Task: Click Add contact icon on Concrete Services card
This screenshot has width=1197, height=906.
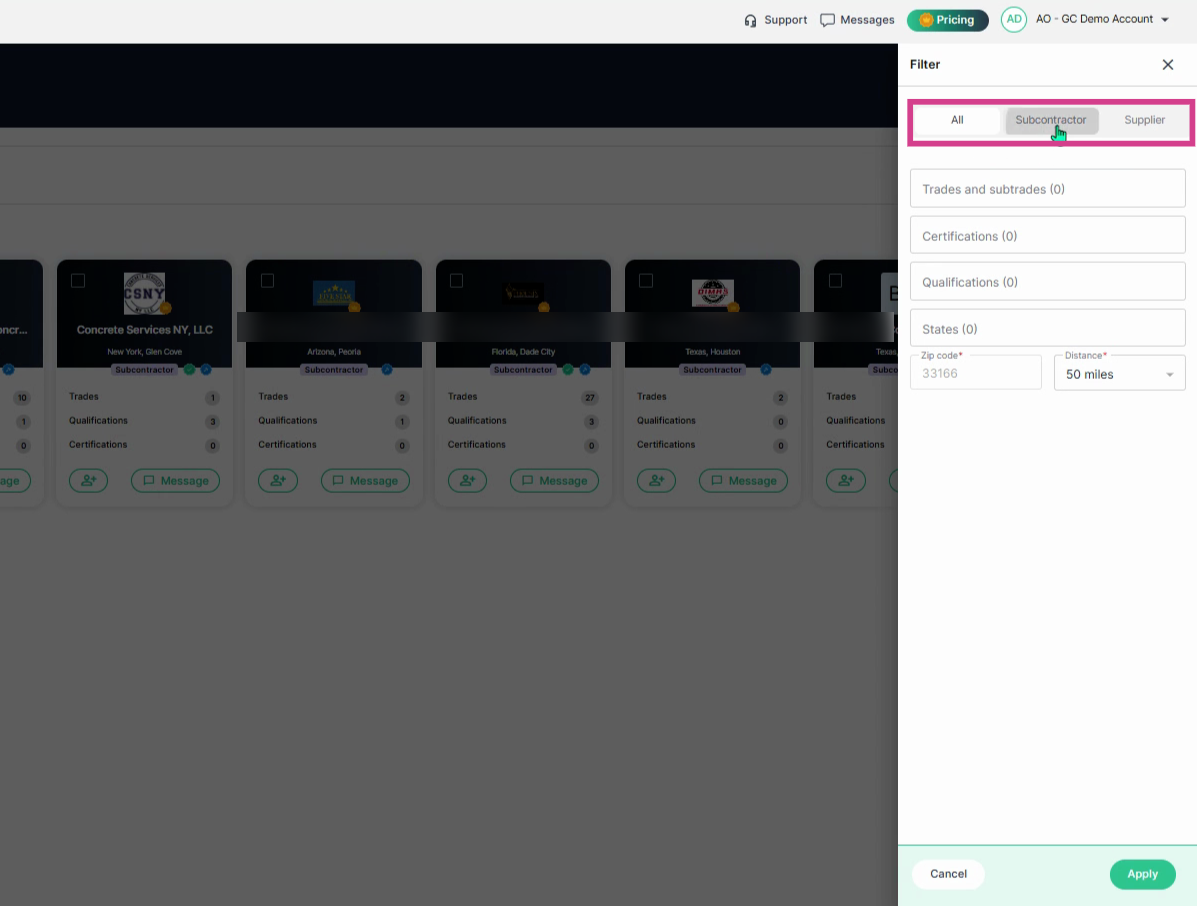Action: coord(89,480)
